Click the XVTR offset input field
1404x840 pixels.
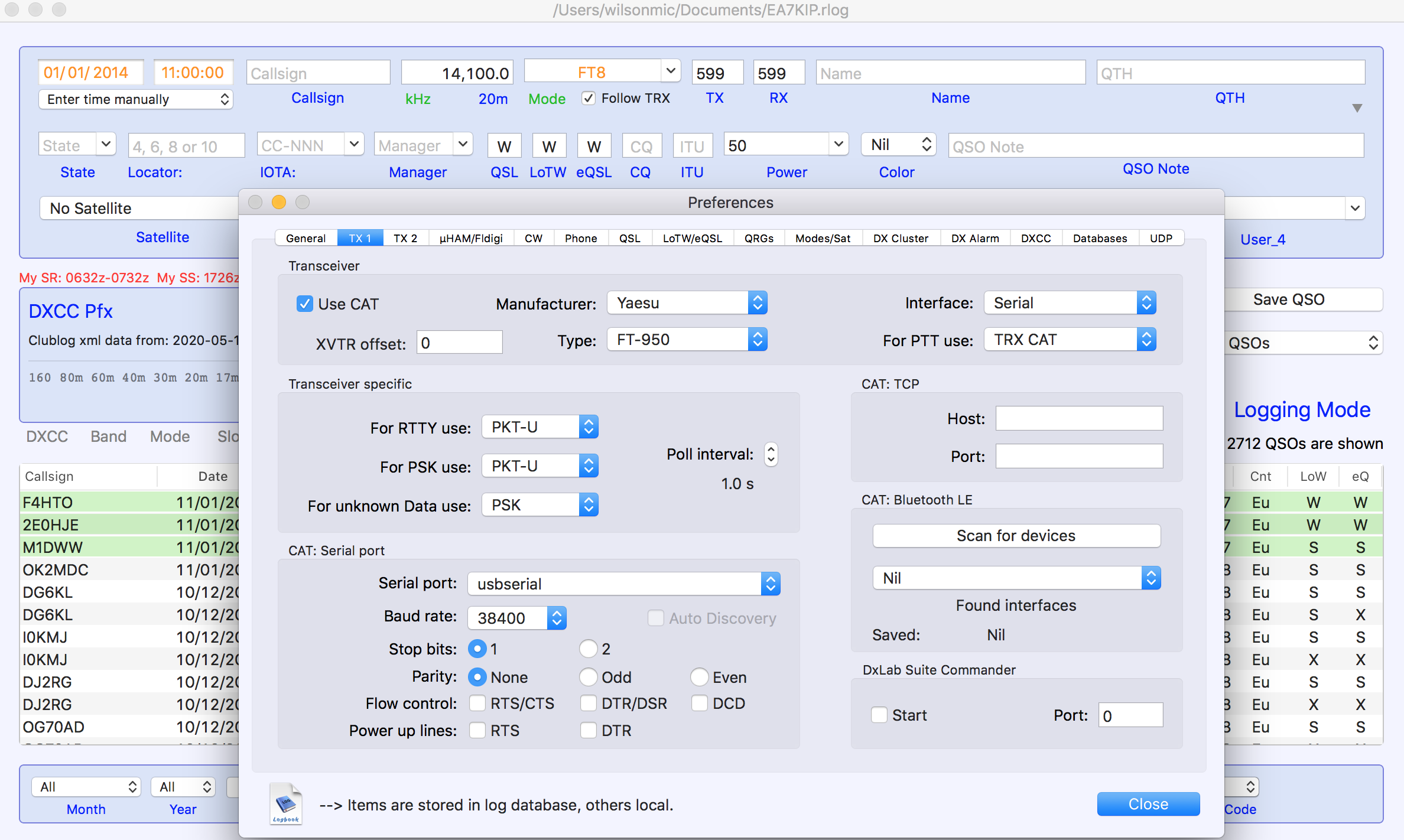click(x=459, y=343)
